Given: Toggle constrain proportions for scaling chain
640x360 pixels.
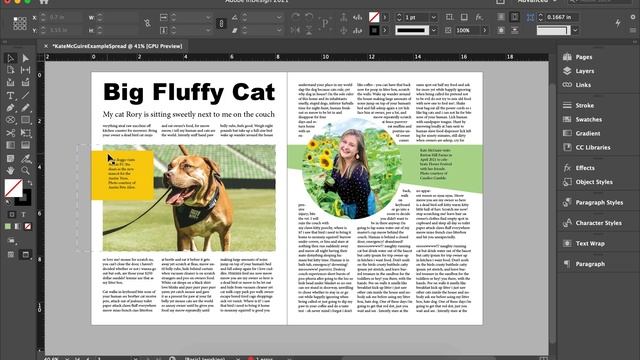Looking at the screenshot, I should [x=221, y=24].
